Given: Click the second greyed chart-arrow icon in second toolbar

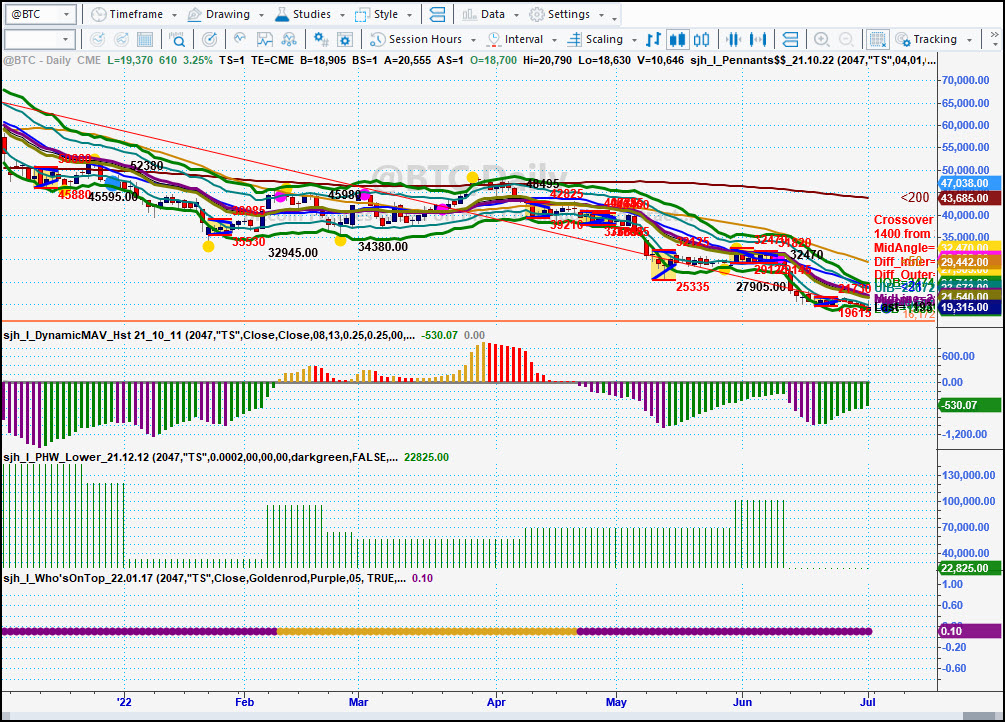Looking at the screenshot, I should (x=121, y=40).
